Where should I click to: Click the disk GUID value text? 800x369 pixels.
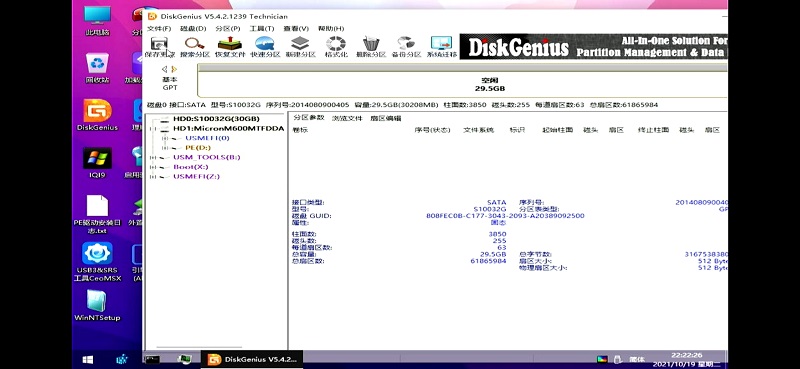[505, 216]
